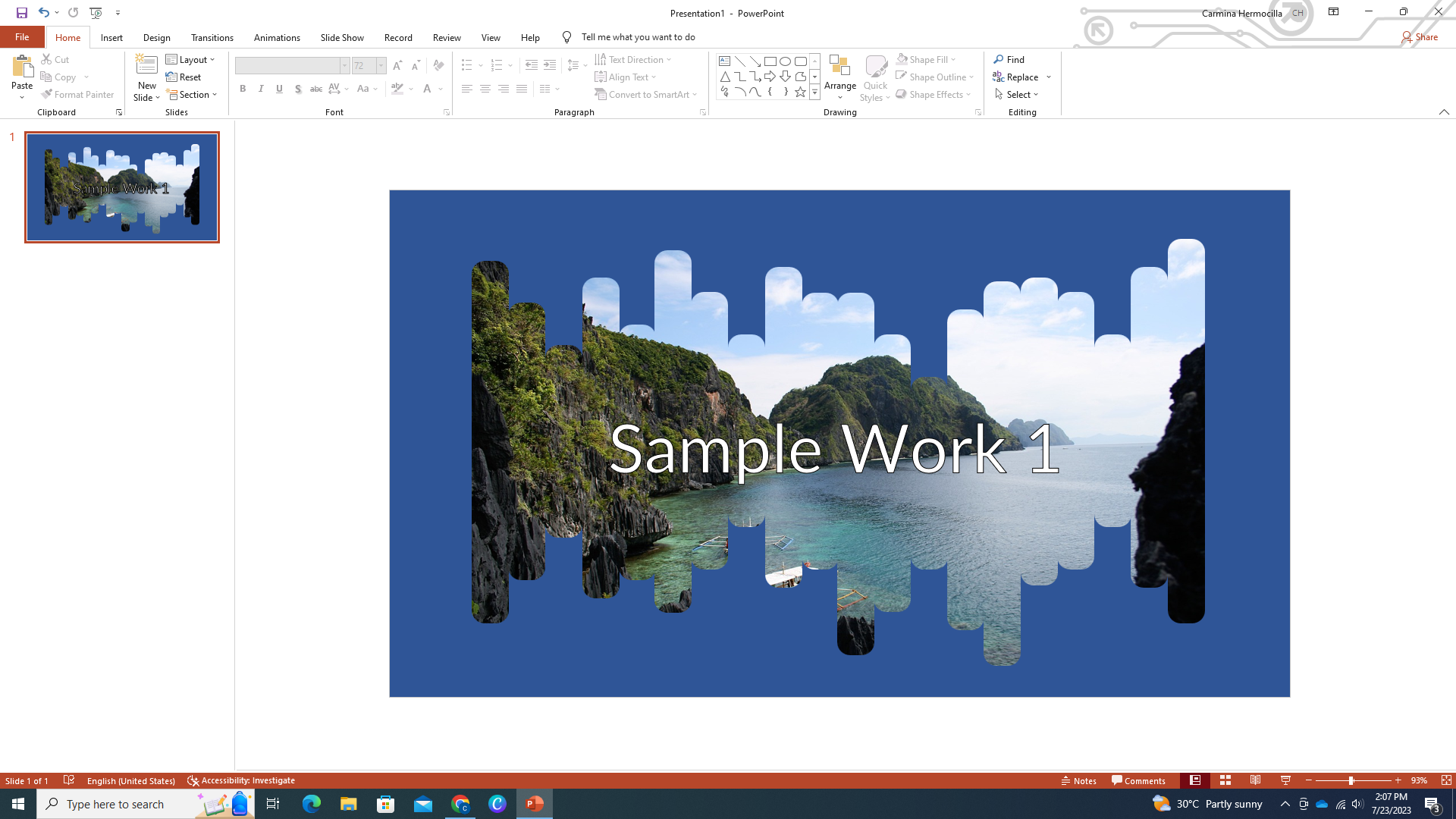Screen dimensions: 1456x819
Task: Switch to the Design tab
Action: click(x=157, y=37)
